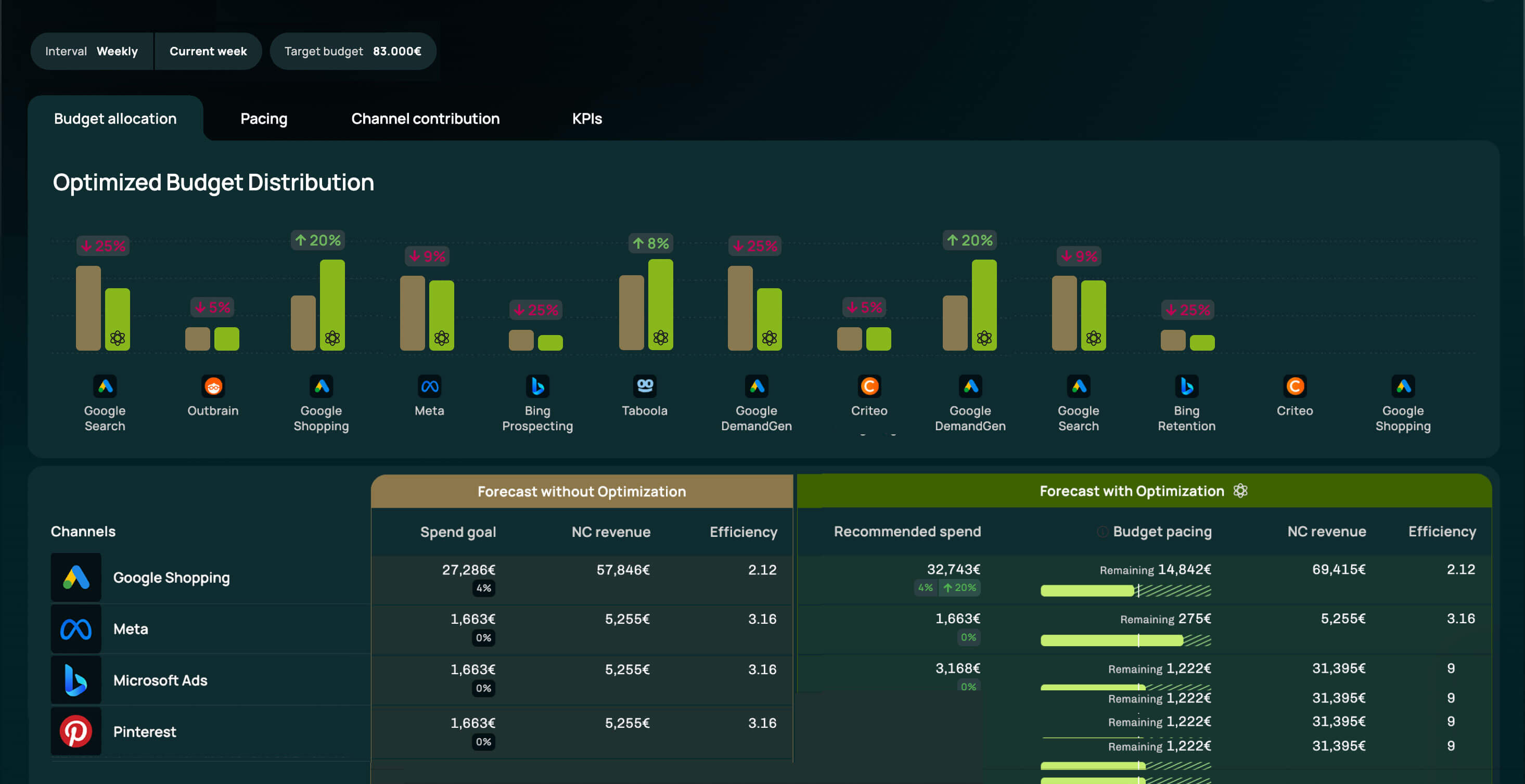Image resolution: width=1525 pixels, height=784 pixels.
Task: Select the Bing Prospecting channel icon
Action: tap(537, 386)
